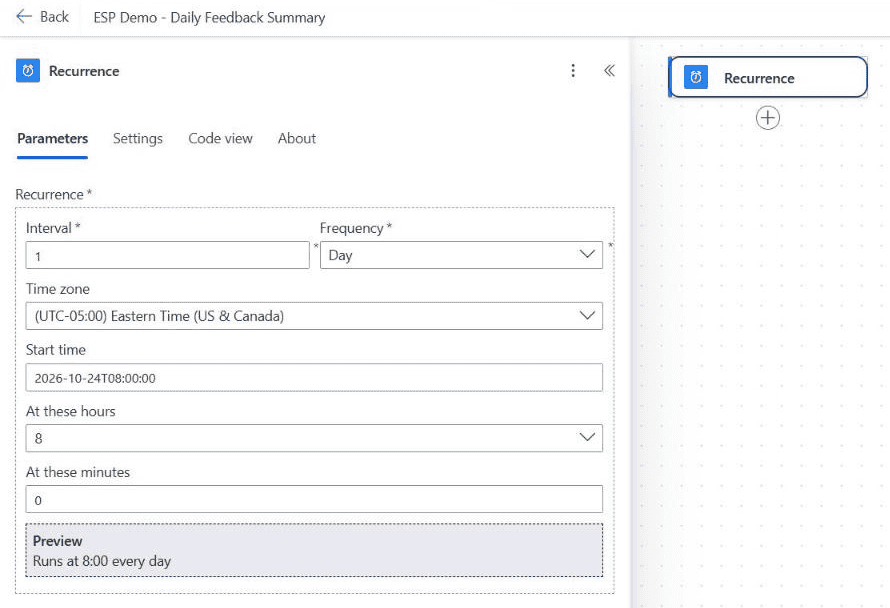Click the Recurrence section label above the form

(53, 194)
